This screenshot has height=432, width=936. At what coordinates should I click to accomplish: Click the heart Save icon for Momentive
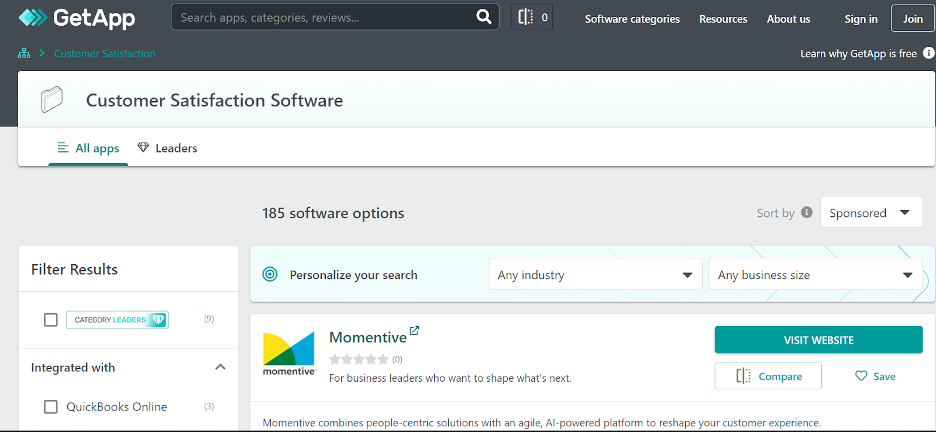[x=861, y=376]
